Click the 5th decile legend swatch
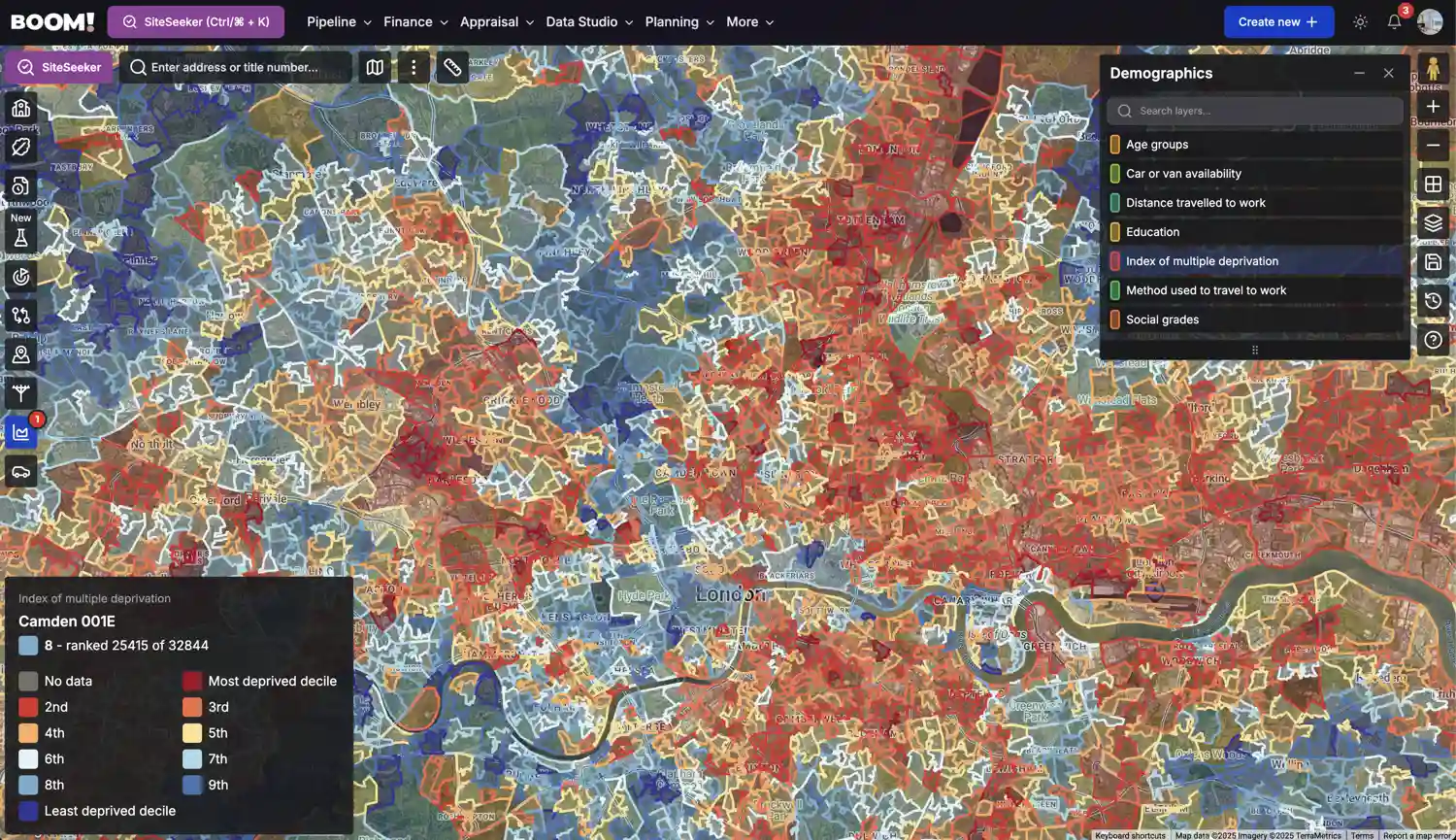Image resolution: width=1456 pixels, height=840 pixels. pyautogui.click(x=192, y=733)
